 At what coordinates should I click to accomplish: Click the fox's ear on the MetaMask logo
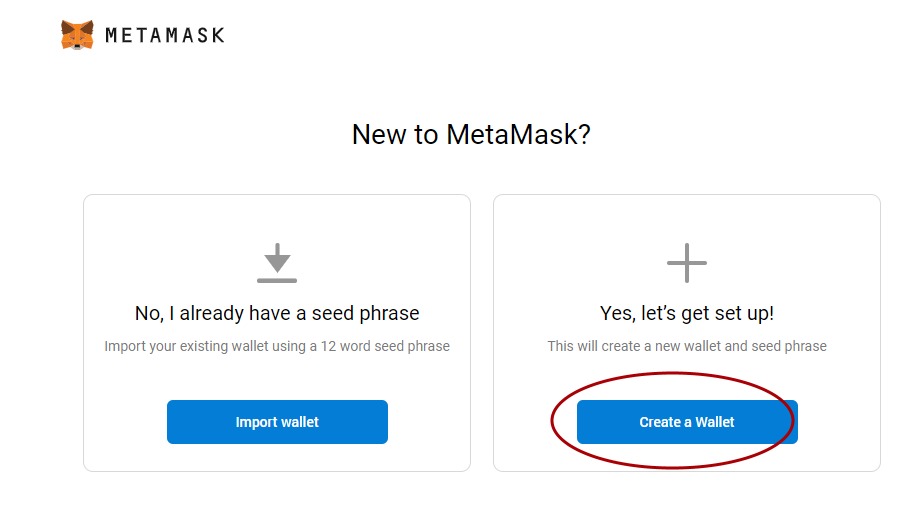(67, 27)
